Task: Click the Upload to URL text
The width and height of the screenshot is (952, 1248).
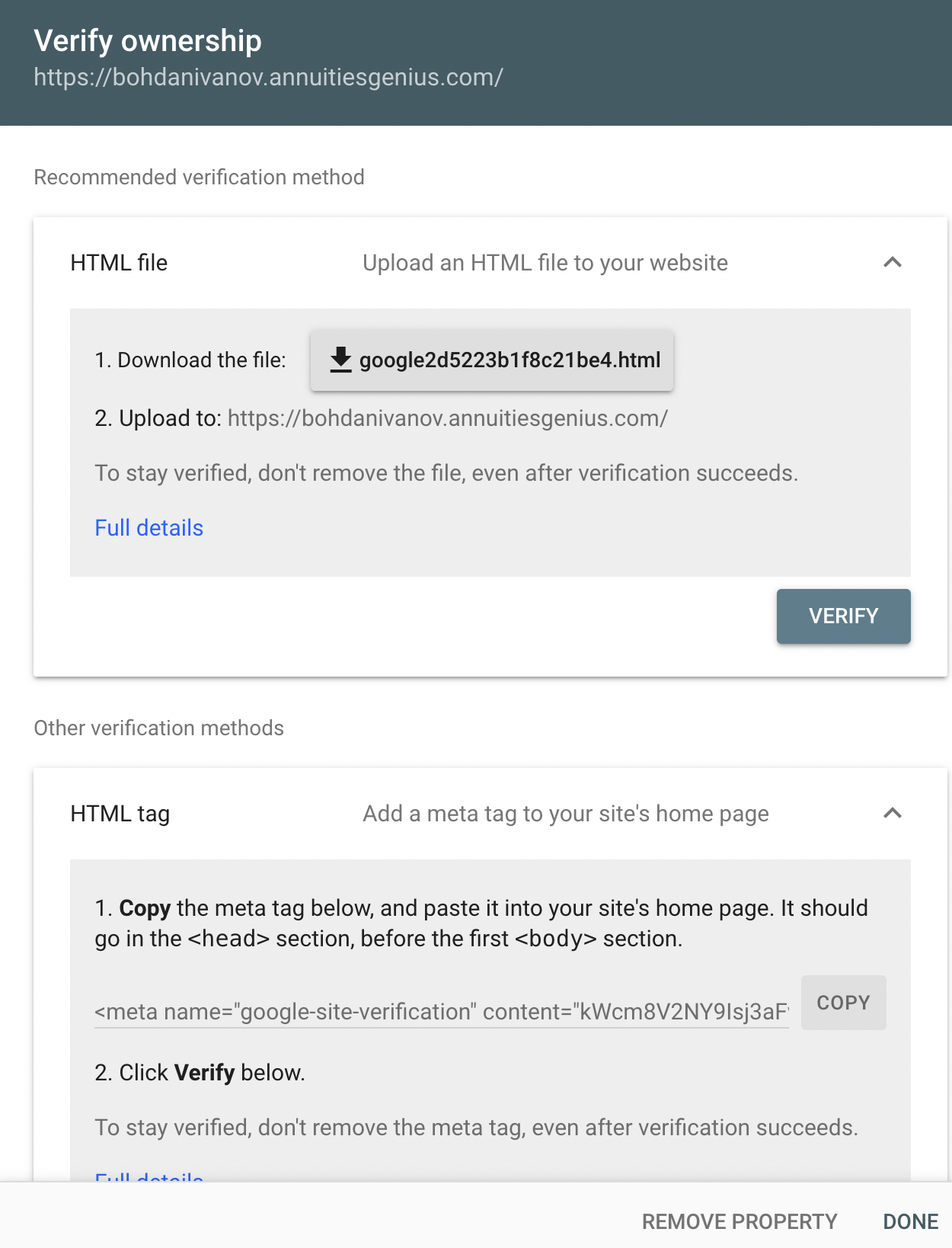Action: 447,418
